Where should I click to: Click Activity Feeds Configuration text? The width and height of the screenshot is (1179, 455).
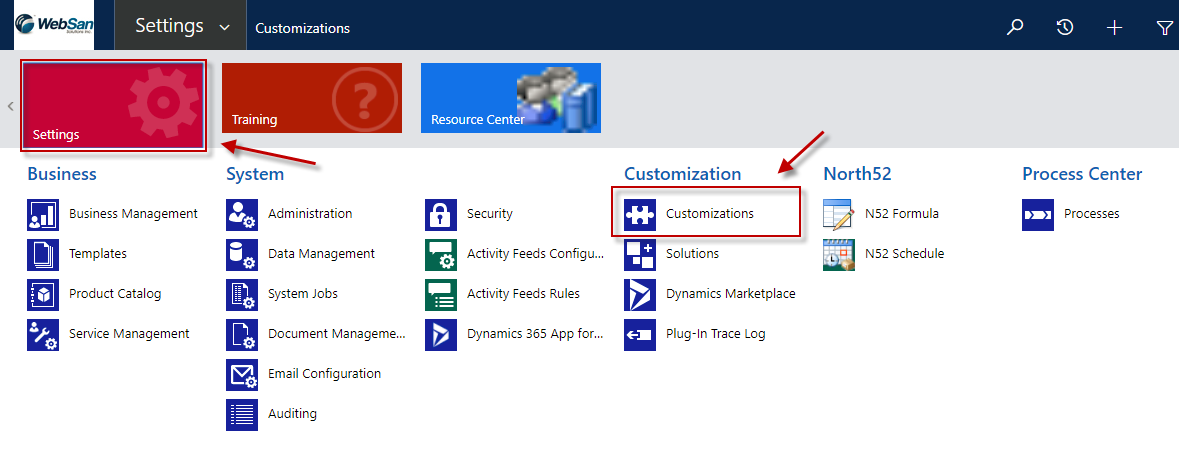[535, 253]
